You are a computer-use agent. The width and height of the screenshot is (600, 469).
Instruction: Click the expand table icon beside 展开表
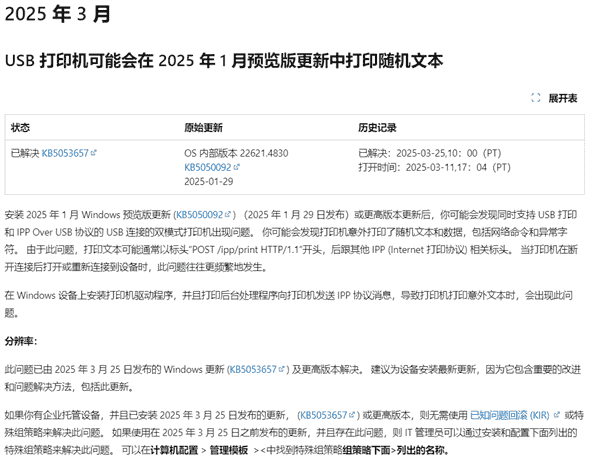[x=536, y=98]
